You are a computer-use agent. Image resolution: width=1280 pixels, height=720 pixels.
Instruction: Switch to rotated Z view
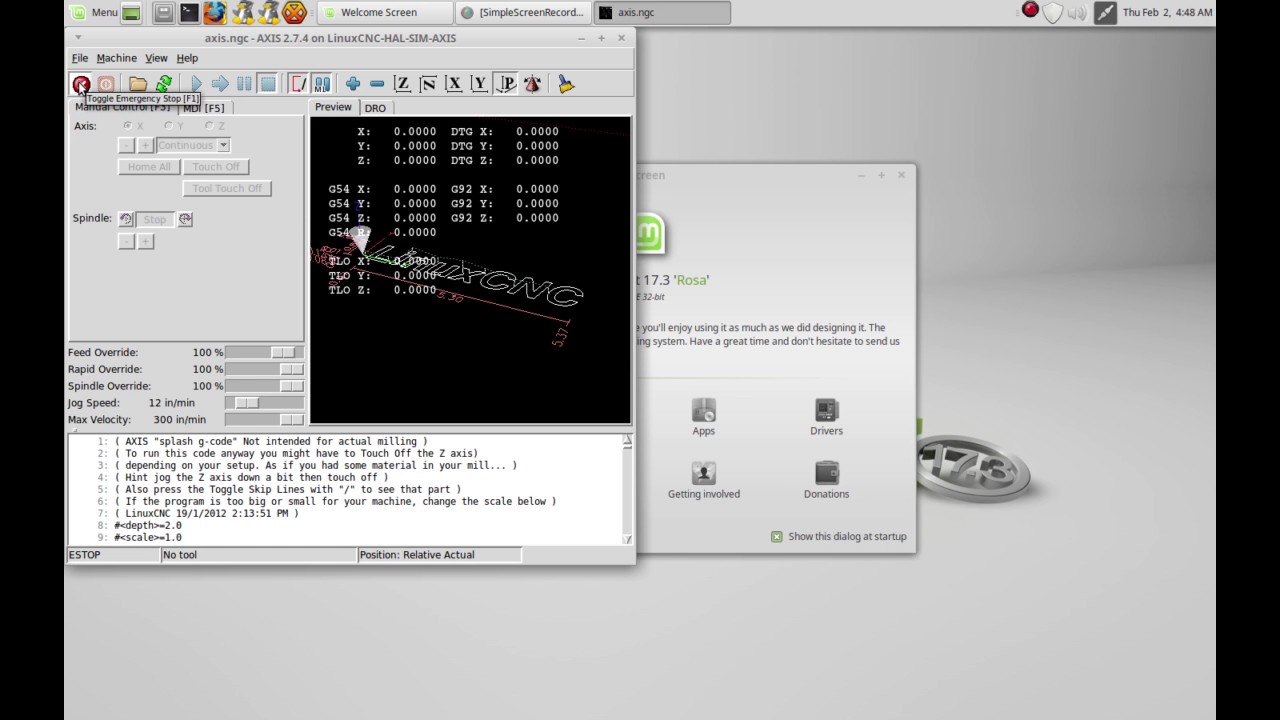pos(428,84)
